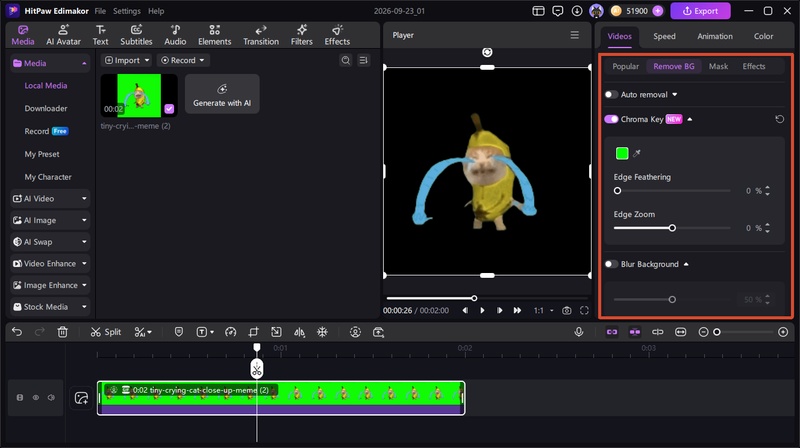Image resolution: width=800 pixels, height=448 pixels.
Task: Open the Downloader section
Action: coord(46,108)
